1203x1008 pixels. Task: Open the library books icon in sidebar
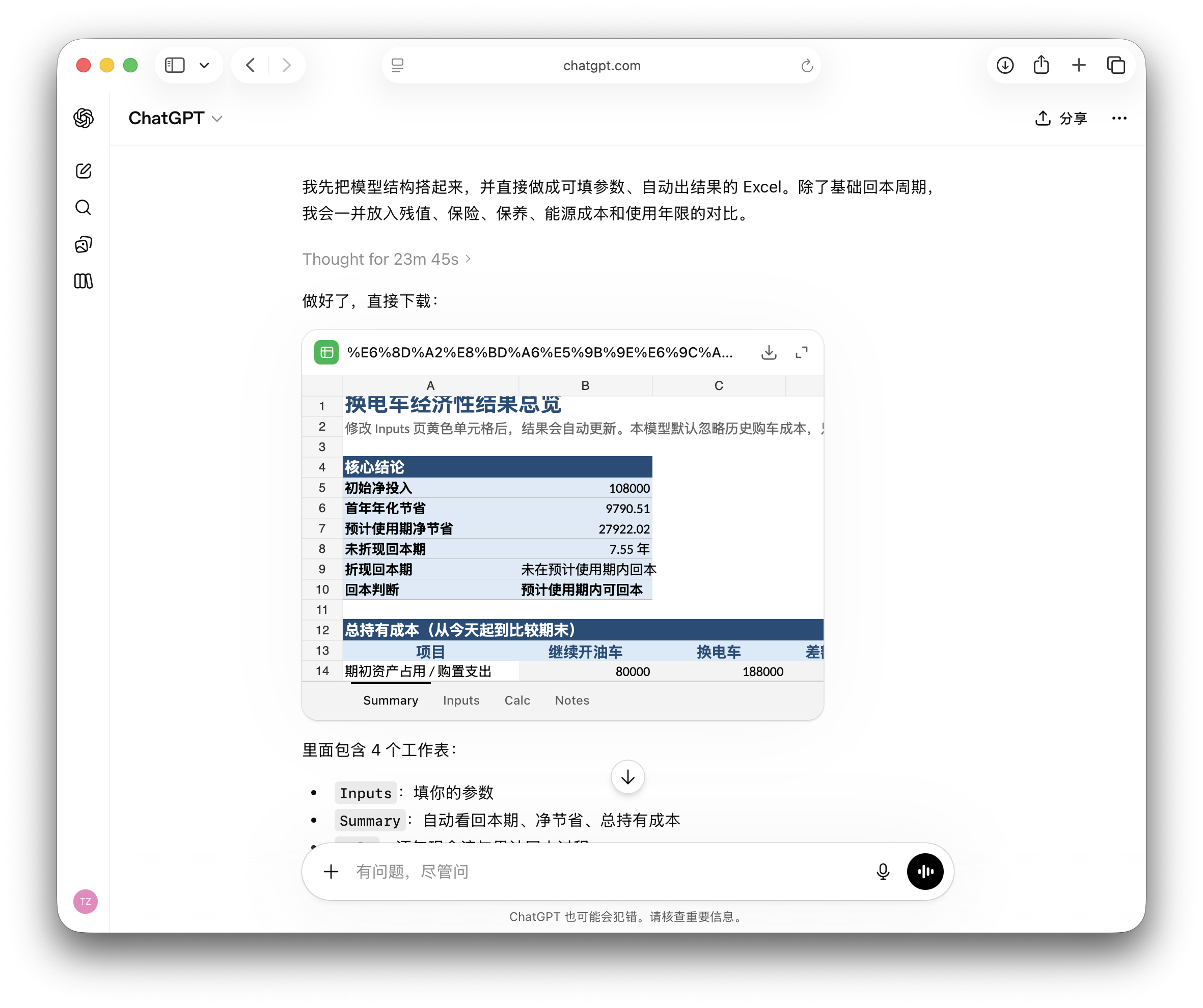[84, 281]
